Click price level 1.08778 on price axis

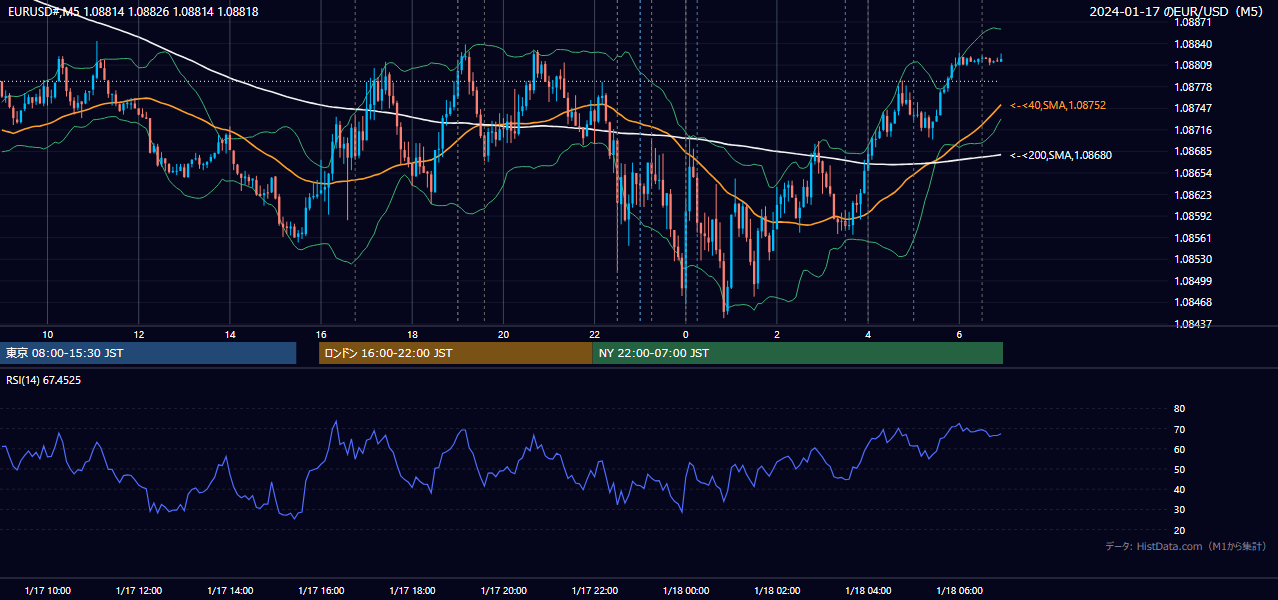coord(1194,88)
